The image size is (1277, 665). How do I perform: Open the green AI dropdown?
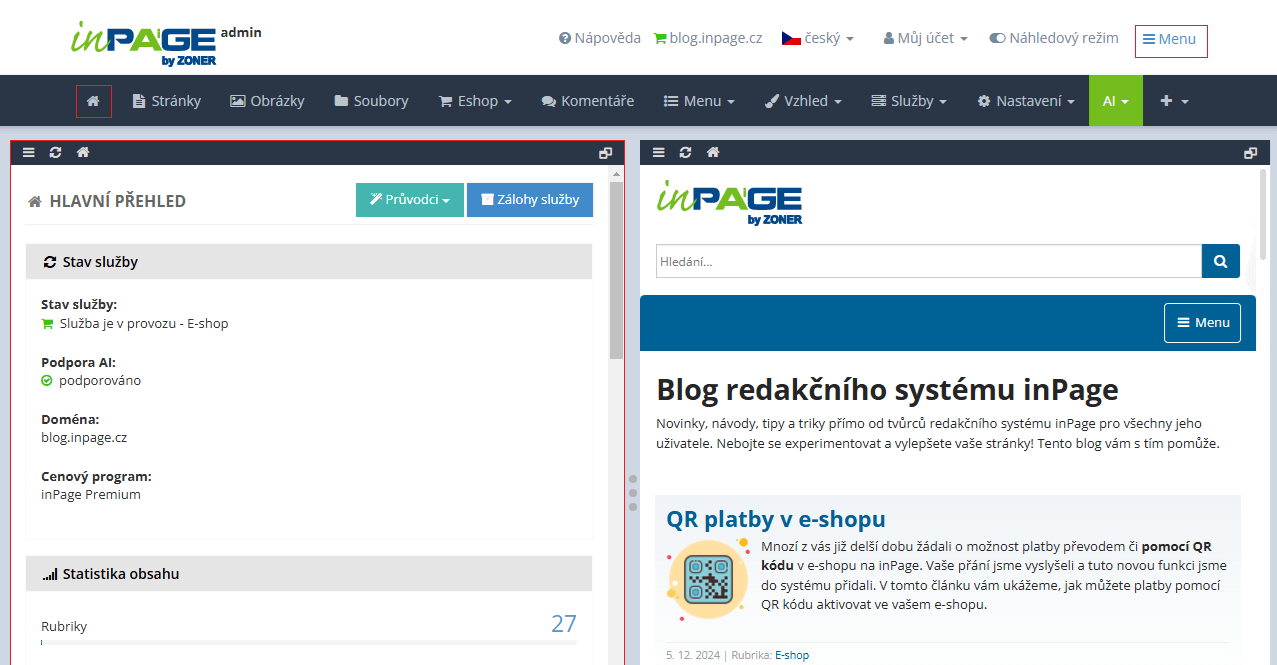tap(1116, 101)
